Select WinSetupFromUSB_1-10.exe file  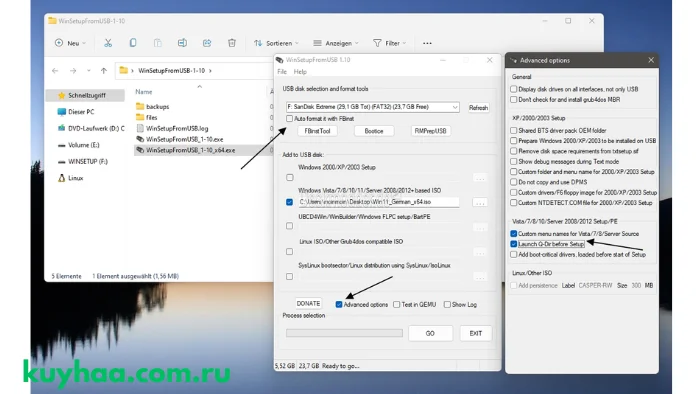click(184, 139)
